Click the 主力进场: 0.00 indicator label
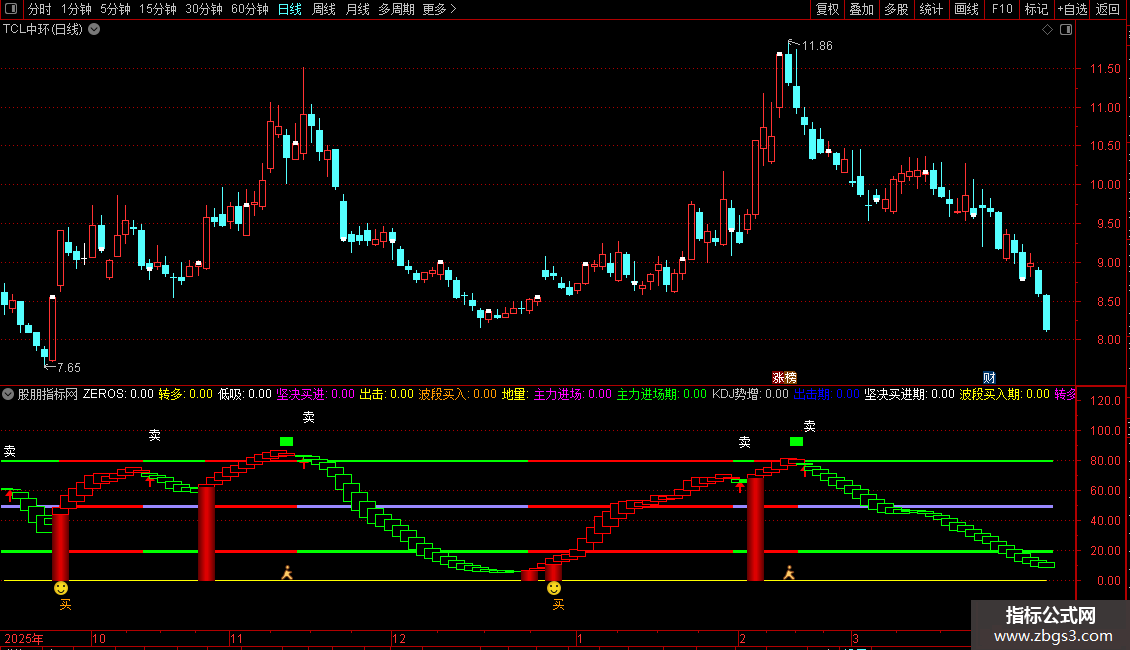 [x=572, y=394]
